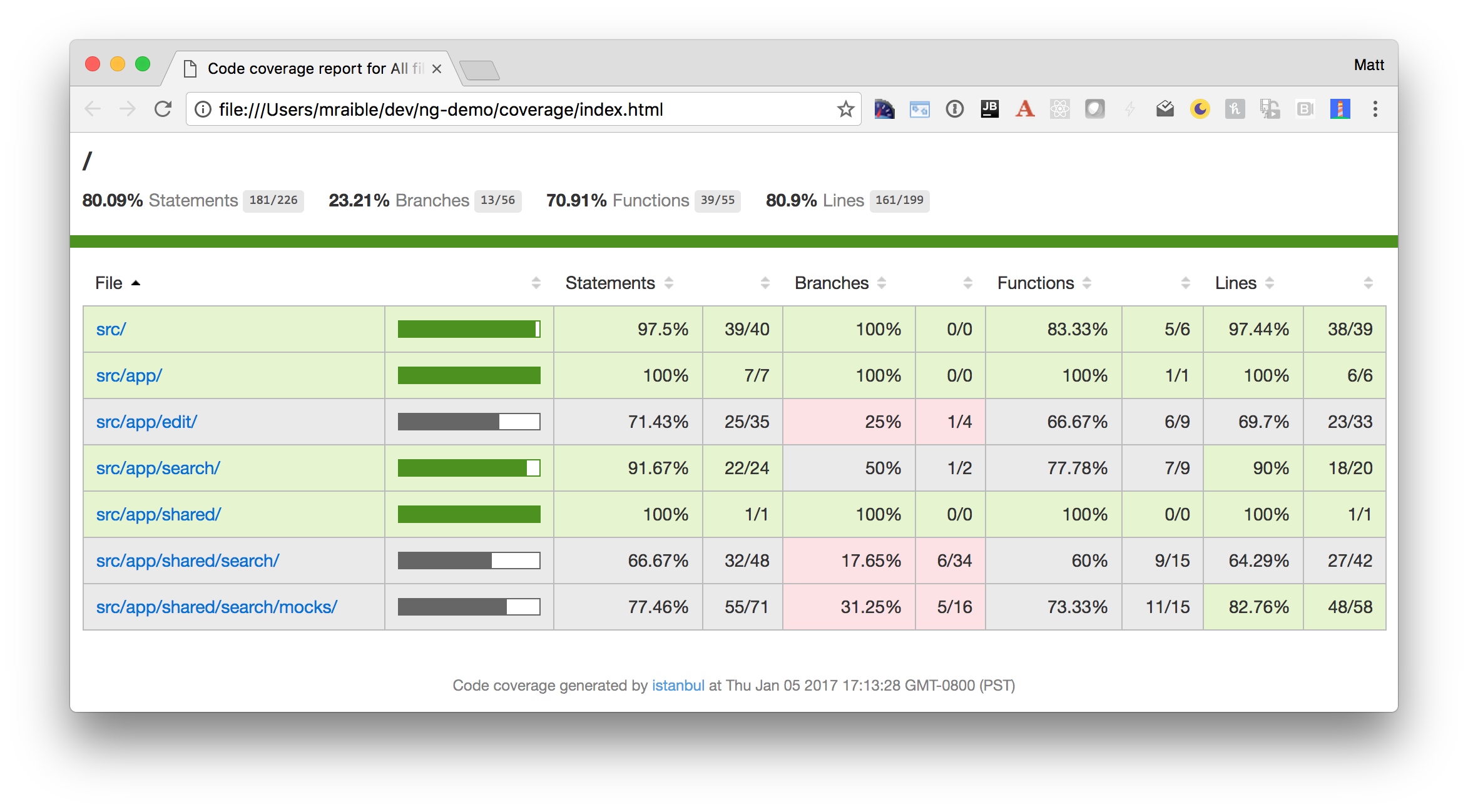Sort the table by File column

(110, 283)
